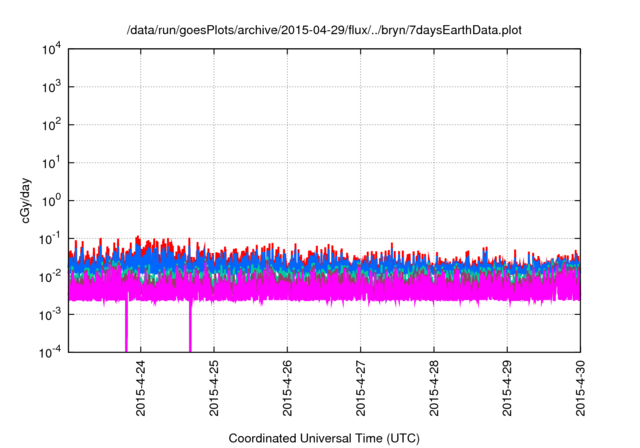Click the 10^0 y-axis tick label

point(51,201)
